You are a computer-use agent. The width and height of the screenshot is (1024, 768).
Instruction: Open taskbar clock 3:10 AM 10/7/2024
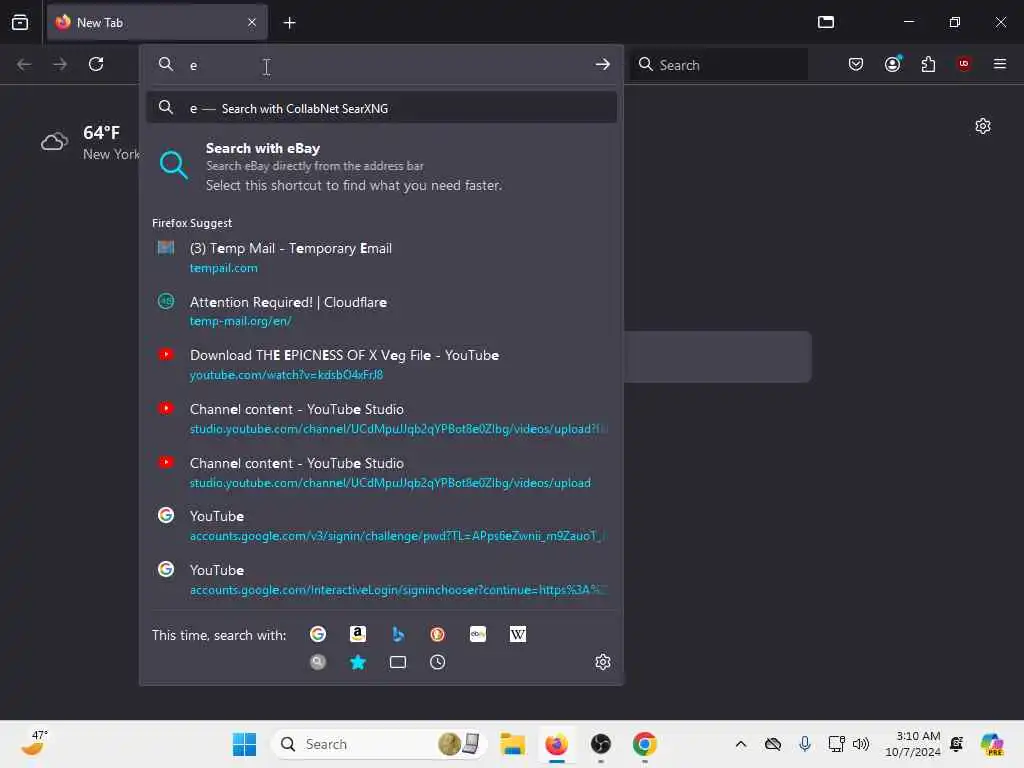point(912,744)
